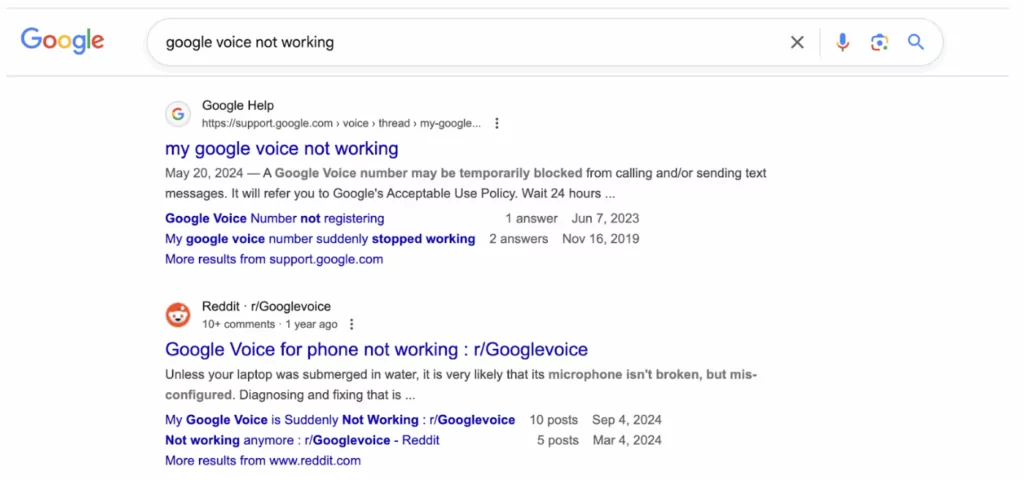Screen dimensions: 1024x480
Task: Open "Not working anymore" Reddit sublink
Action: (x=302, y=440)
